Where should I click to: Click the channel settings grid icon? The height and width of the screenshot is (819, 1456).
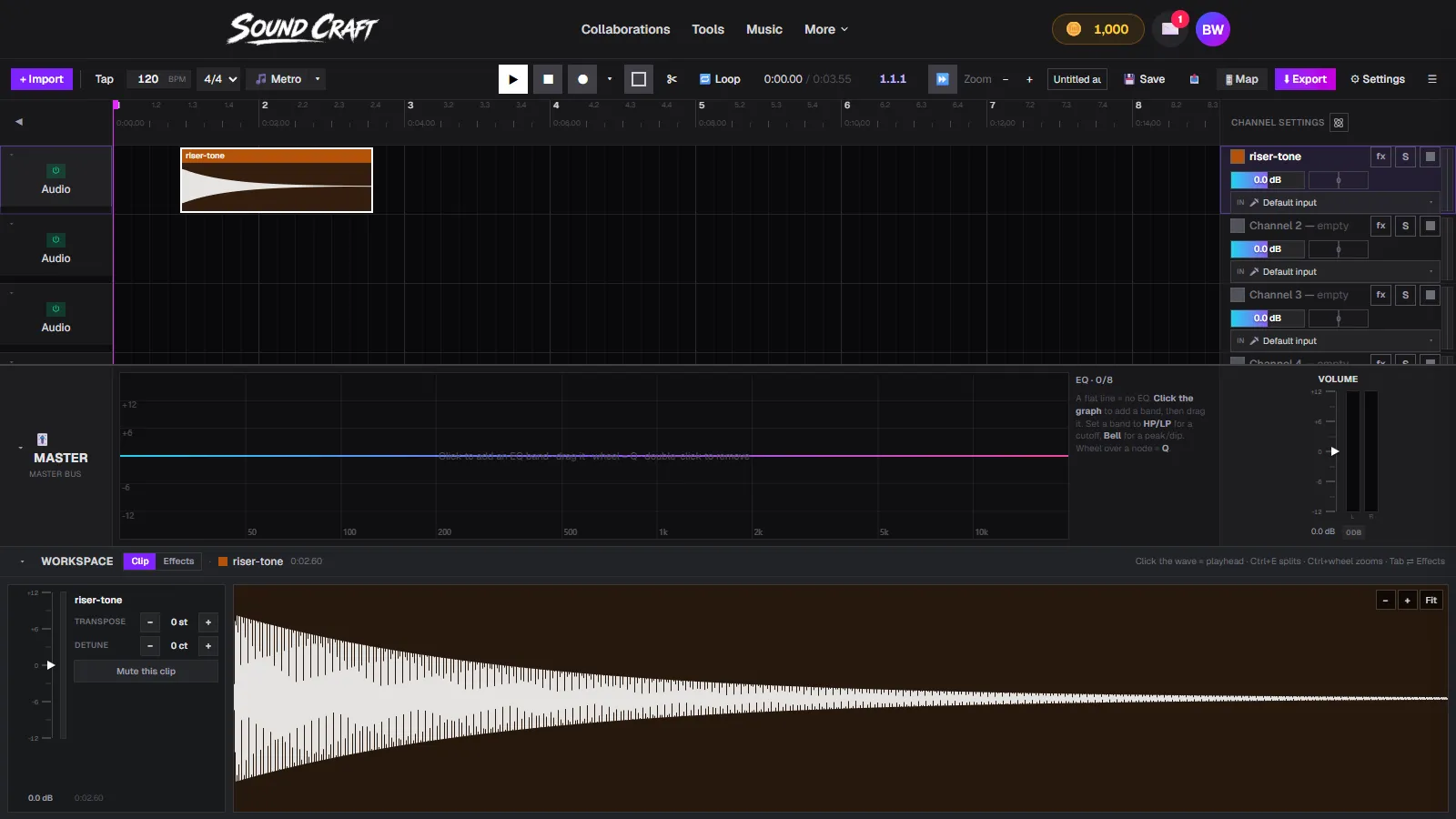click(1339, 123)
